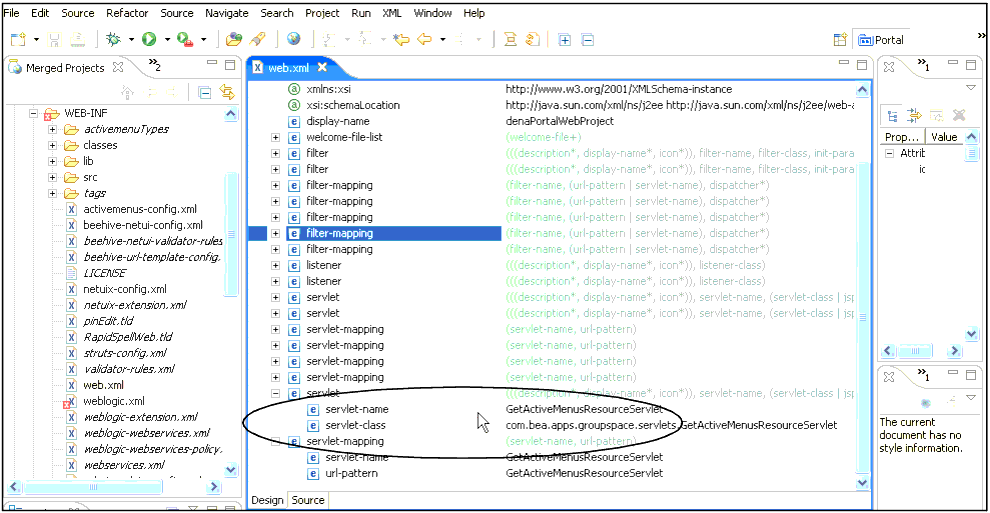Select the web.xml editor tab
Image resolution: width=990 pixels, height=513 pixels.
[x=289, y=68]
